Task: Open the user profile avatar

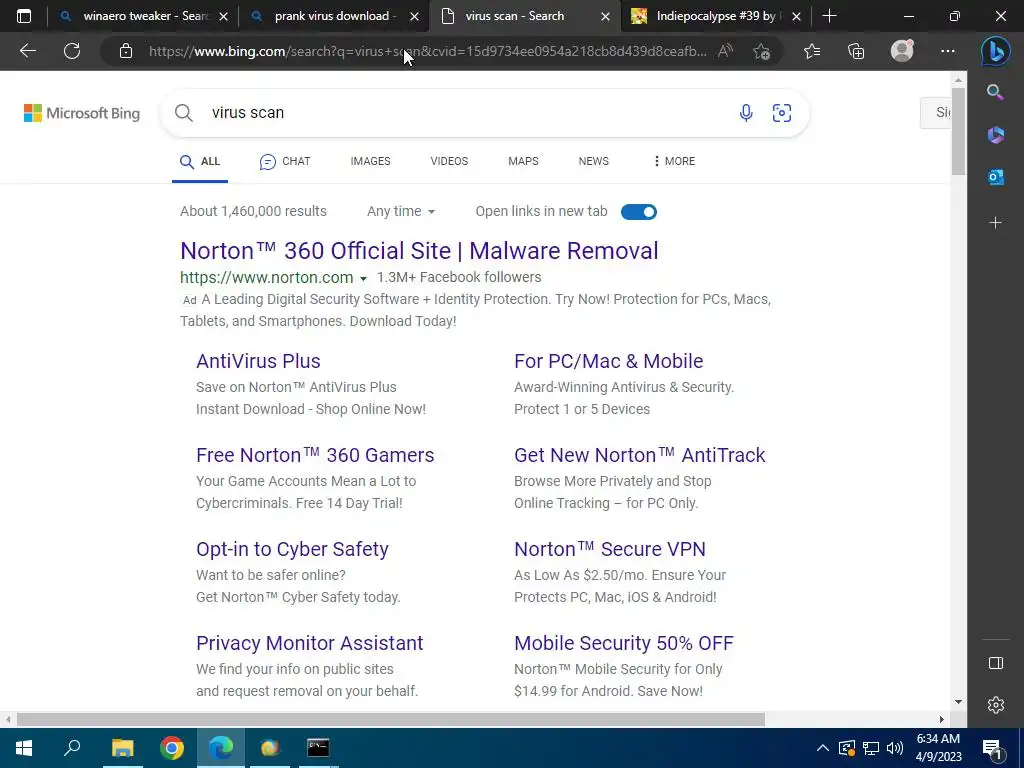Action: (902, 51)
